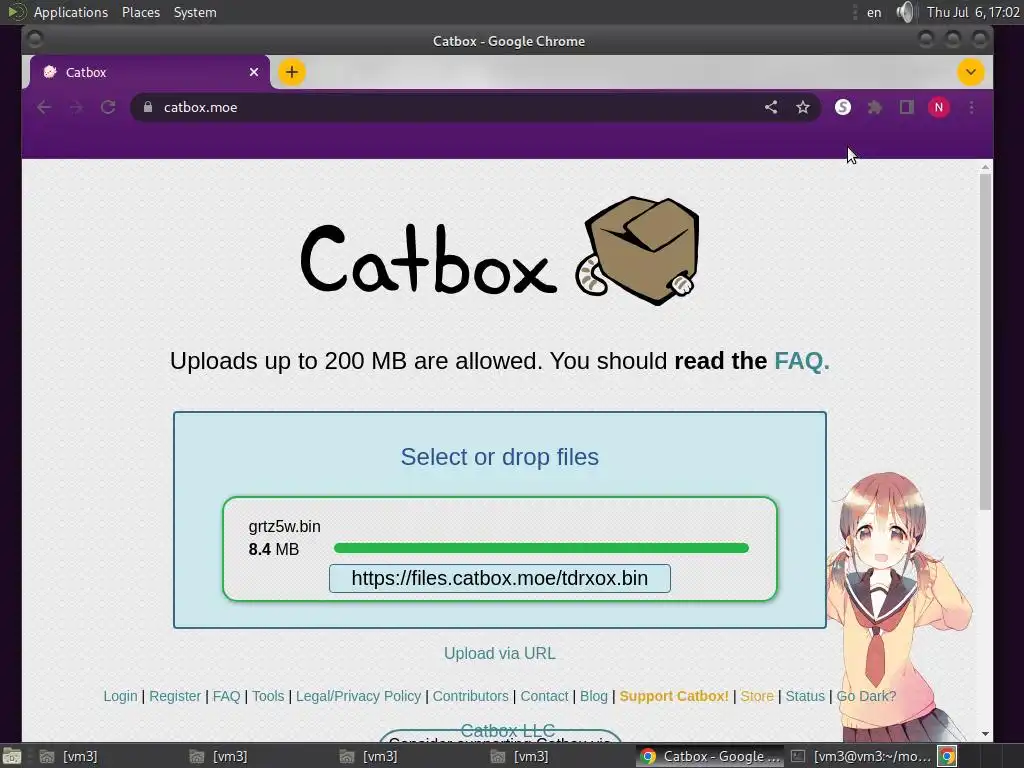Click Select or drop files area

(x=500, y=456)
